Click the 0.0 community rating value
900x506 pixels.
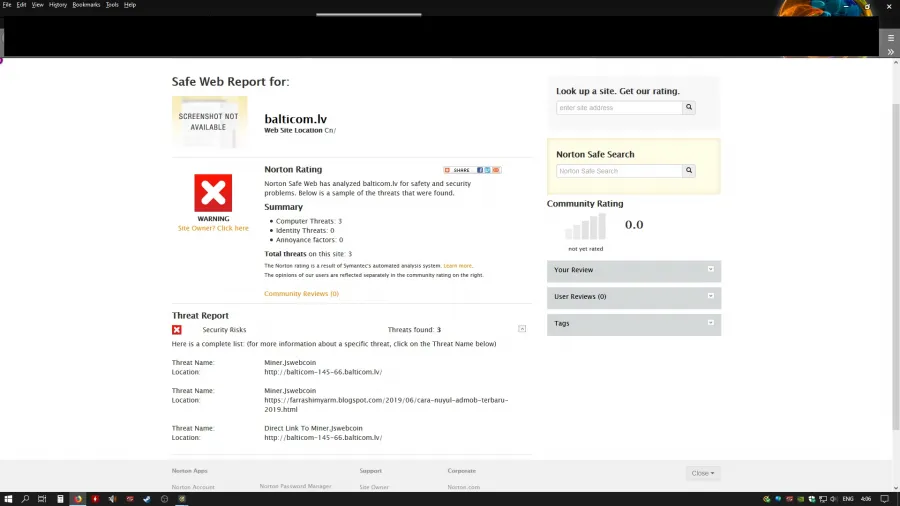tap(634, 225)
